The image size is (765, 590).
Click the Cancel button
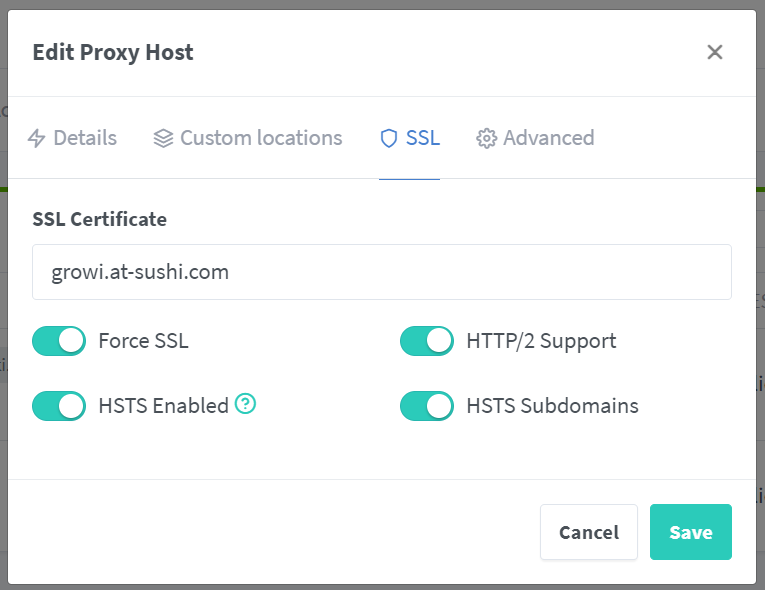[x=589, y=532]
